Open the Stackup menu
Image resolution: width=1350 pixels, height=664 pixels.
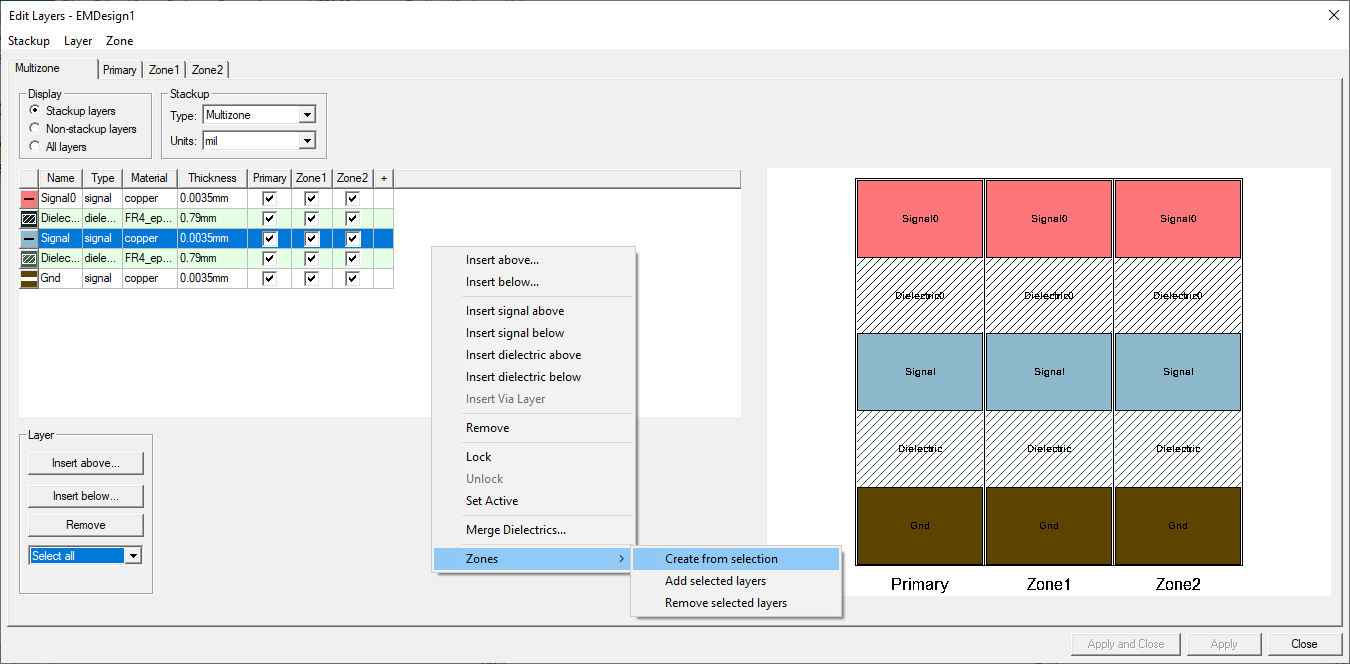(28, 41)
